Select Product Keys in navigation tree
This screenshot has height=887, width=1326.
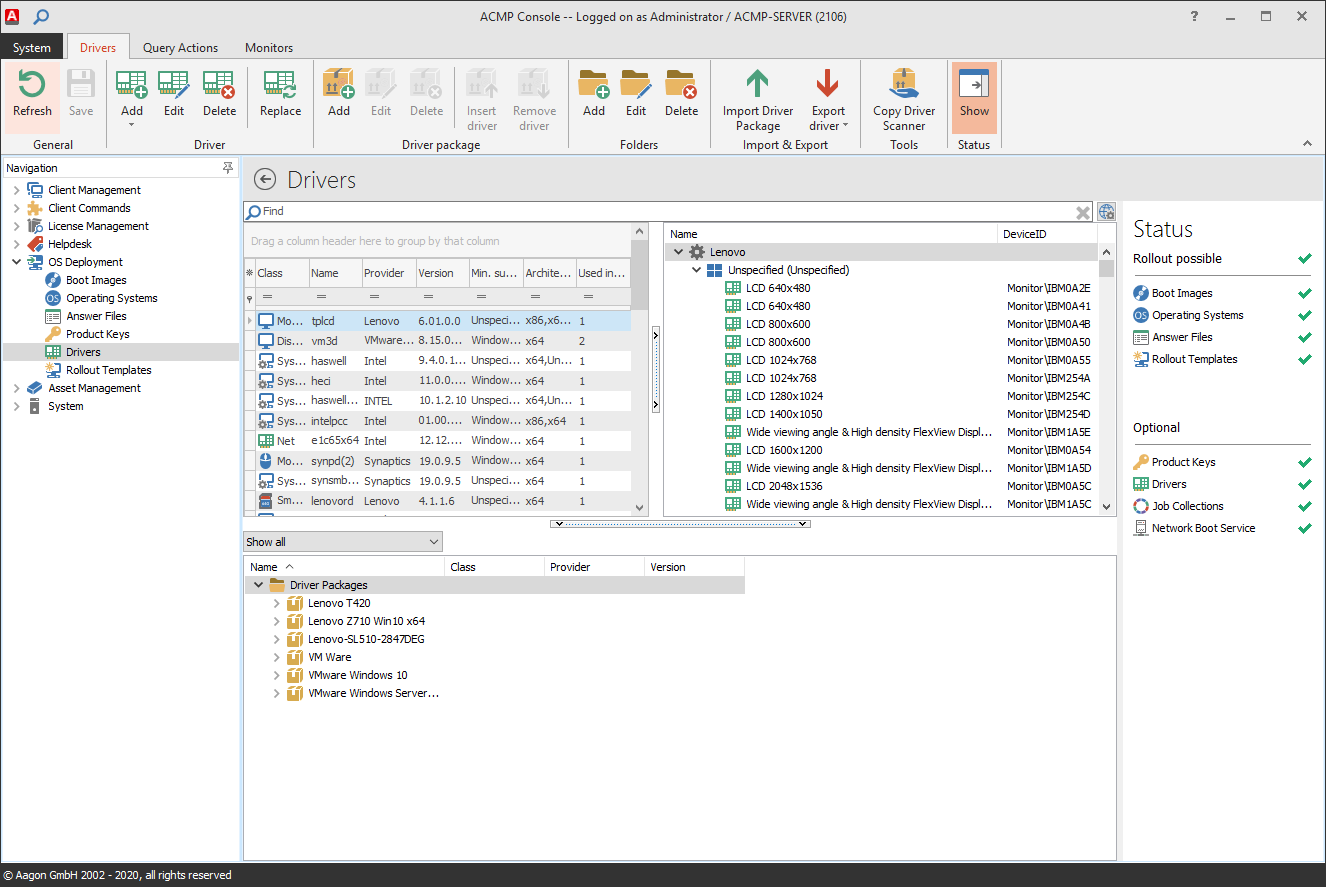click(x=97, y=334)
